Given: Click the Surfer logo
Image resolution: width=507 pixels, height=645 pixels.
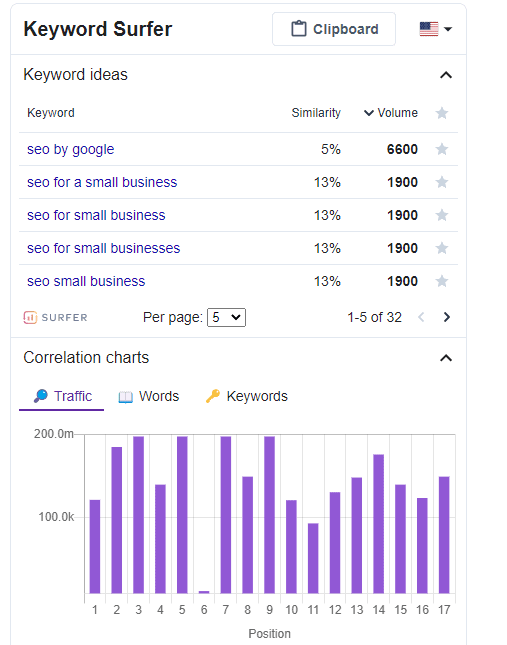Looking at the screenshot, I should coord(56,318).
